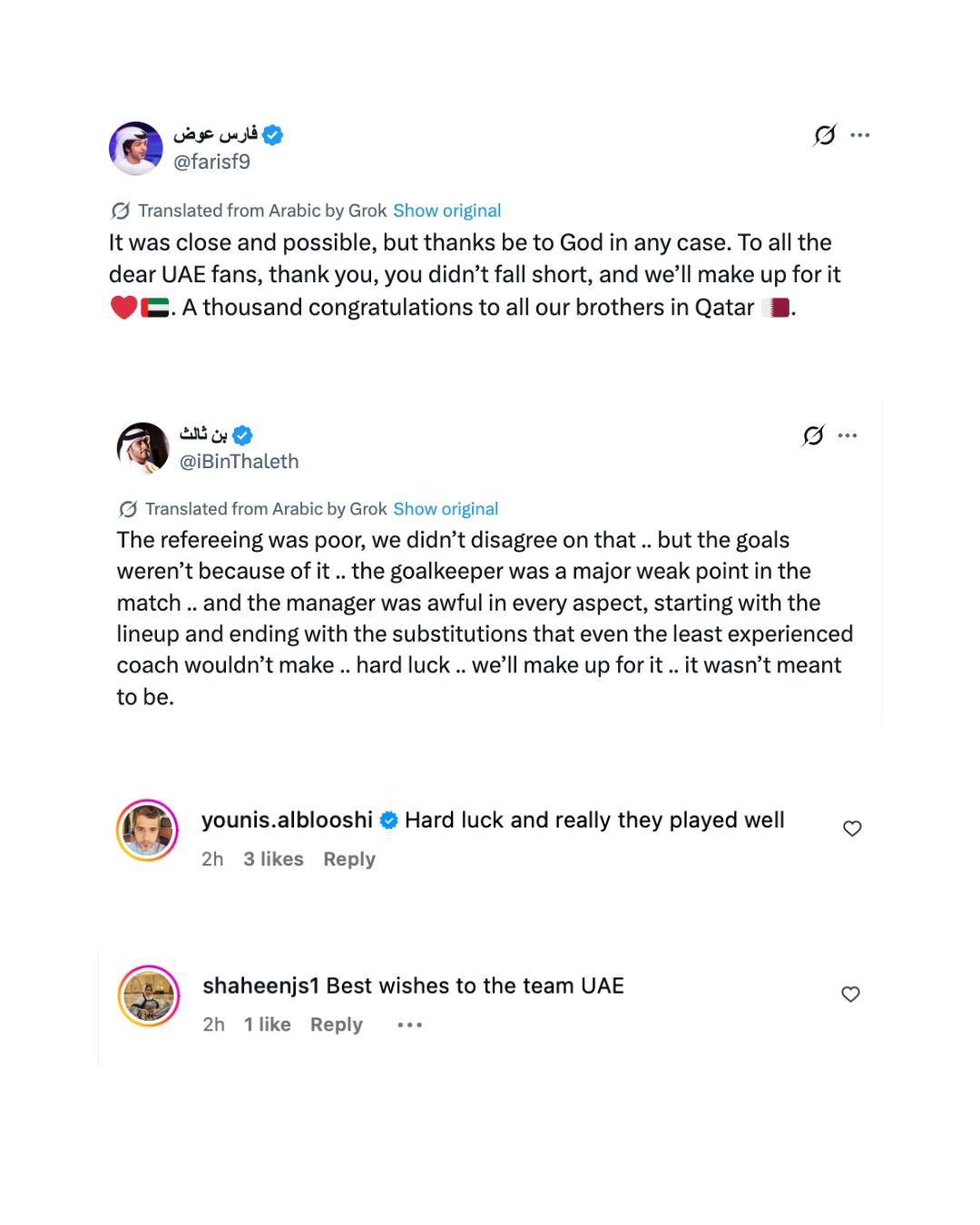Reply to shaheenjs1's comment

[x=337, y=1024]
